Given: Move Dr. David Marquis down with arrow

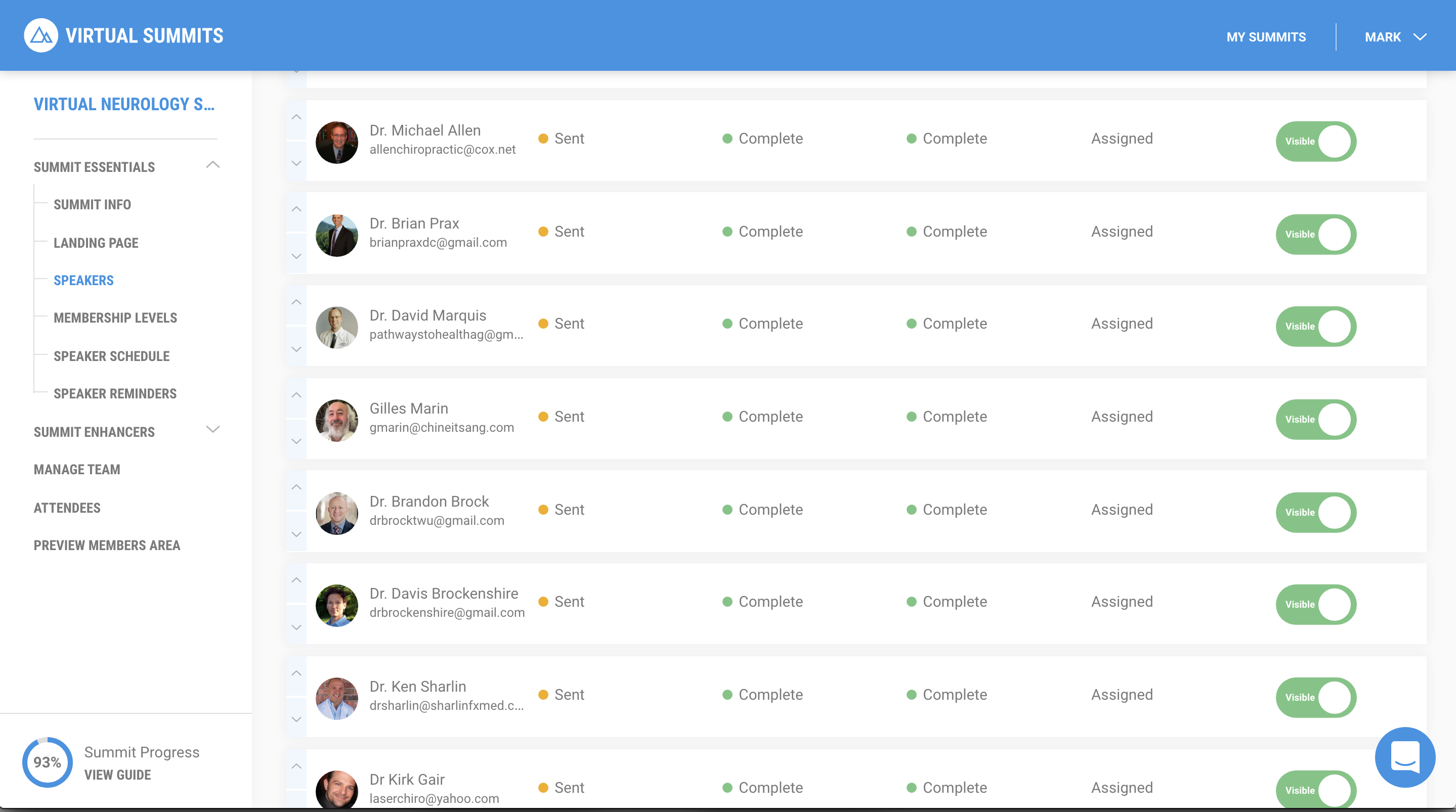Looking at the screenshot, I should point(296,349).
